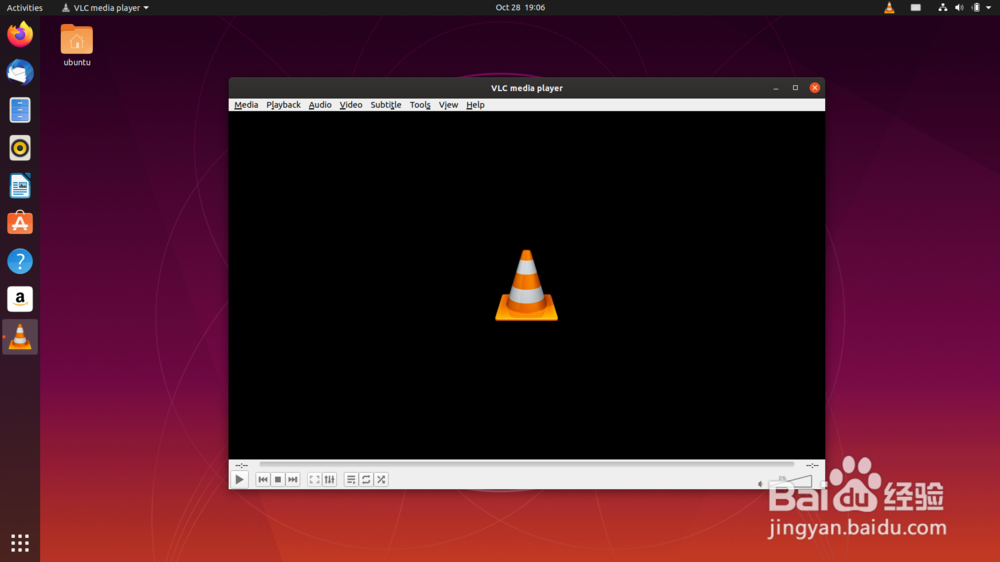
Task: Click VLC icon in dock
Action: (20, 337)
